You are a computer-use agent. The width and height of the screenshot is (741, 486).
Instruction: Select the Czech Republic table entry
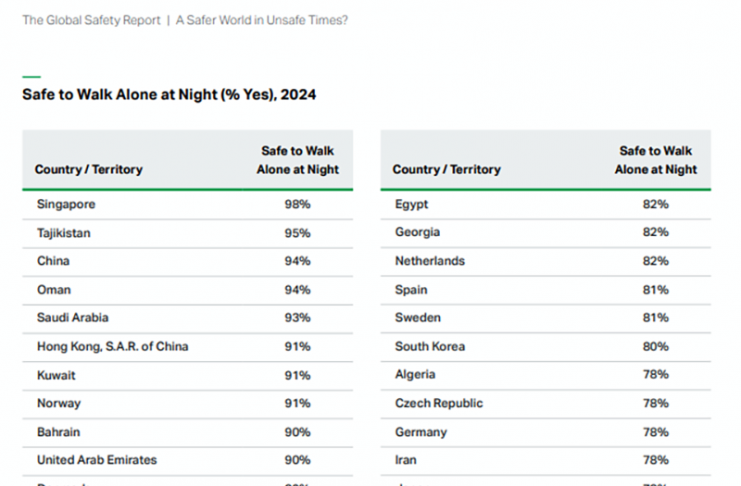tap(439, 403)
